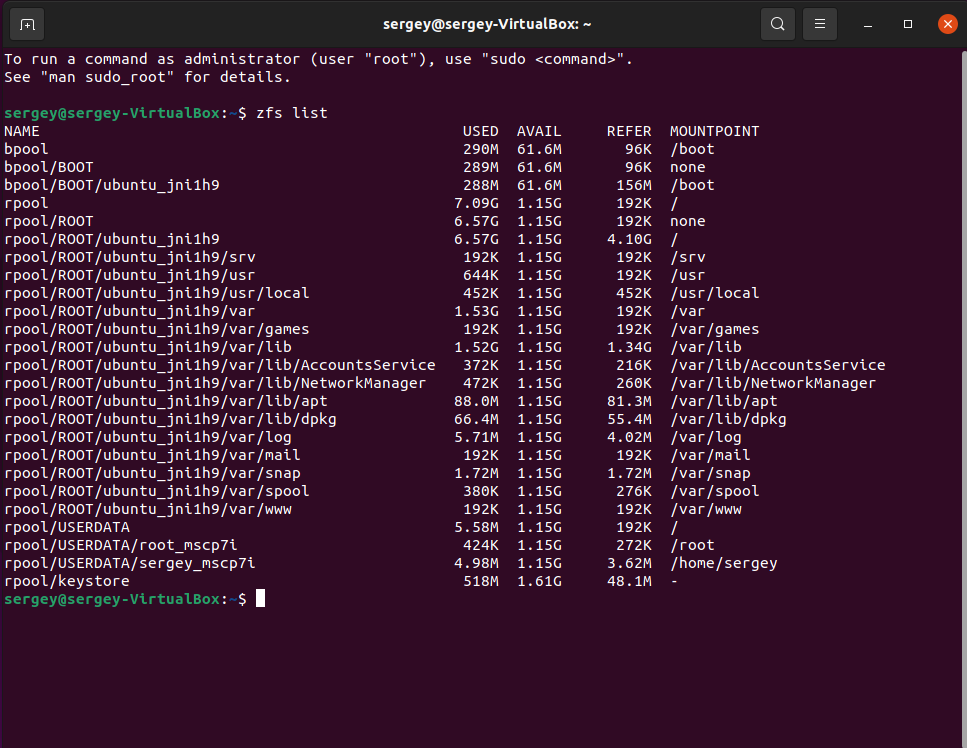
Task: Click the last shell prompt with the cursor
Action: coord(134,599)
